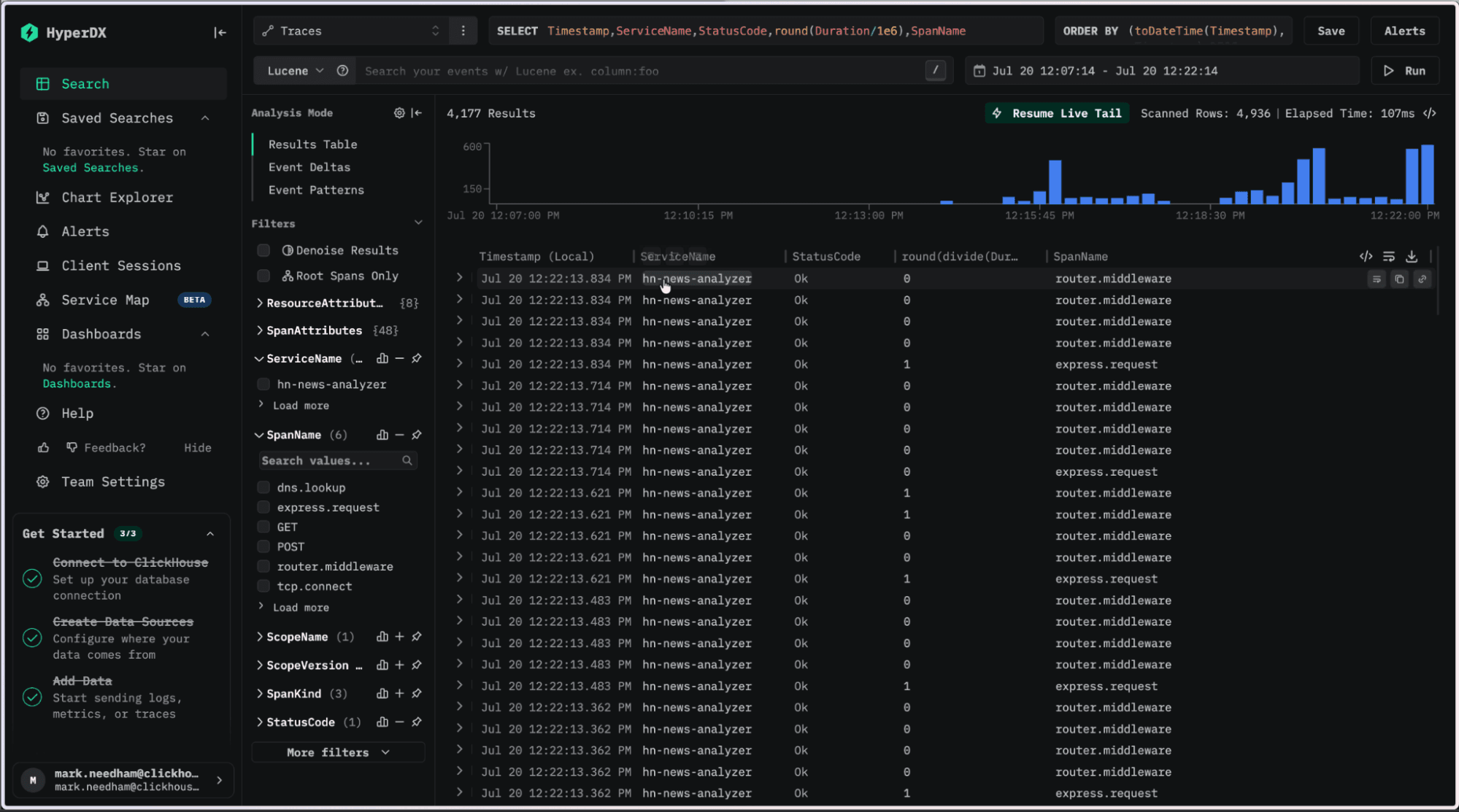Viewport: 1459px width, 812px height.
Task: Expand the More filters dropdown
Action: click(x=338, y=752)
